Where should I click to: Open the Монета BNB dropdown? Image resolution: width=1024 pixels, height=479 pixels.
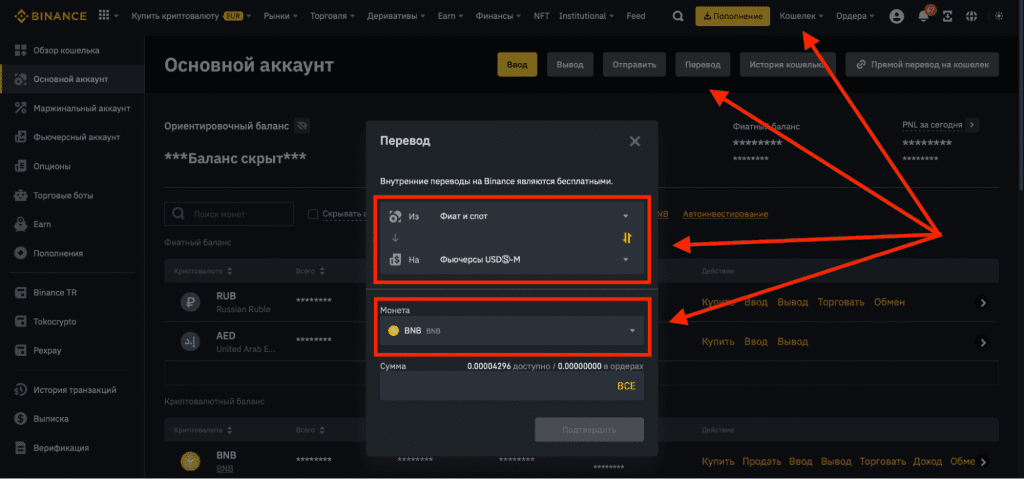pyautogui.click(x=511, y=331)
